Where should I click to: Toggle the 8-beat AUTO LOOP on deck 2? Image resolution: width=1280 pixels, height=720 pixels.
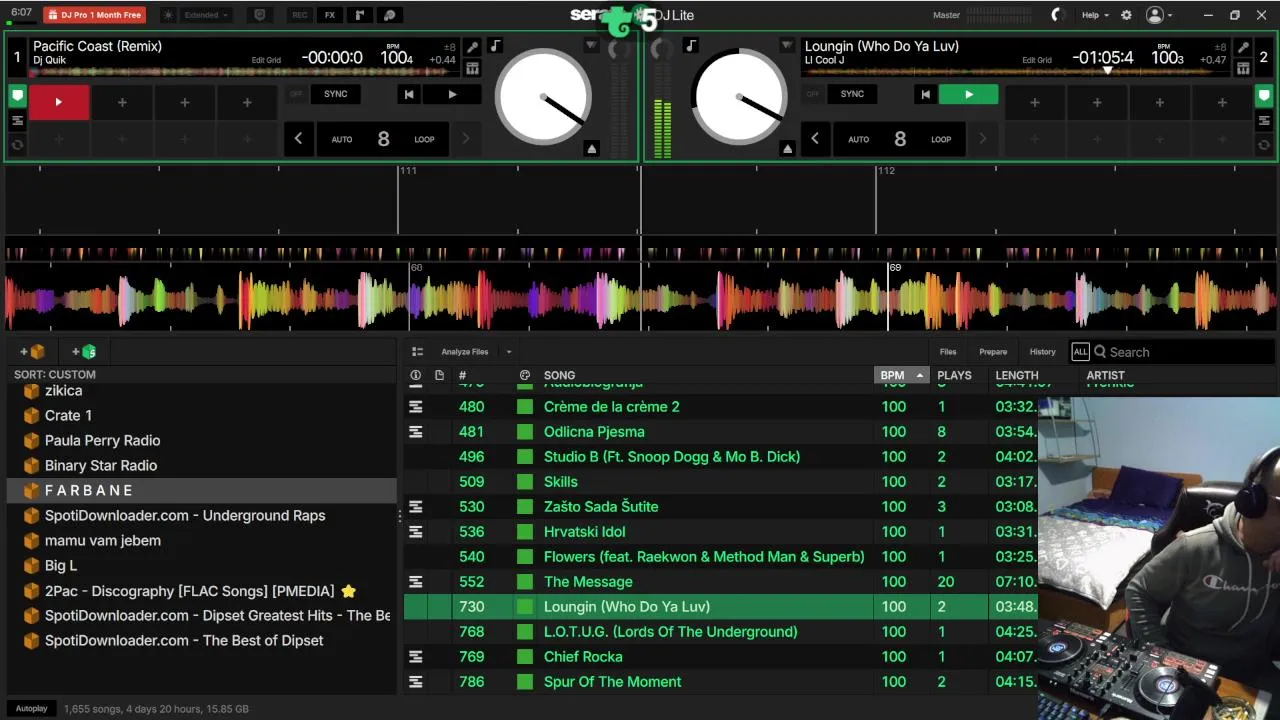[x=899, y=139]
